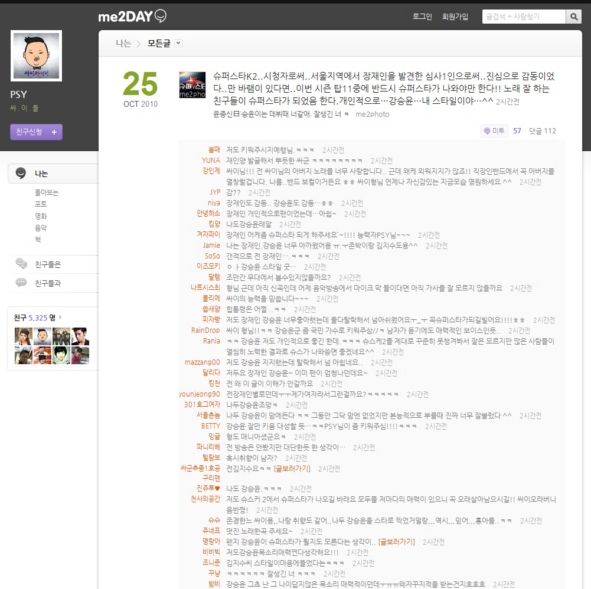Click the dark-haired man profile in friends grid
This screenshot has height=589, width=591.
[80, 336]
